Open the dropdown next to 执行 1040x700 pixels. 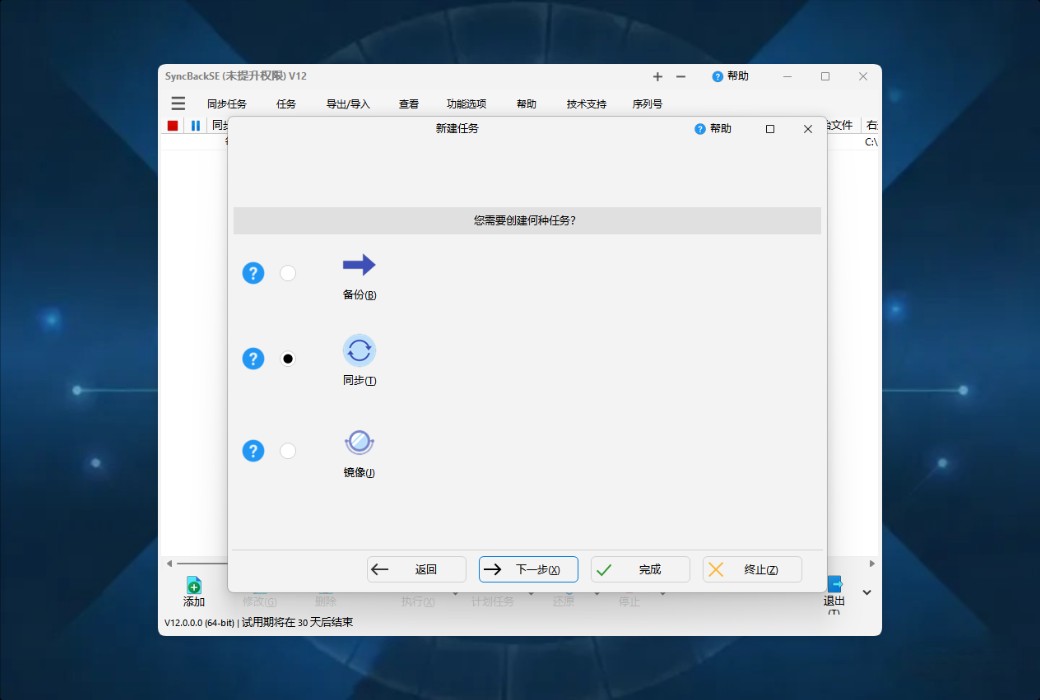point(456,592)
